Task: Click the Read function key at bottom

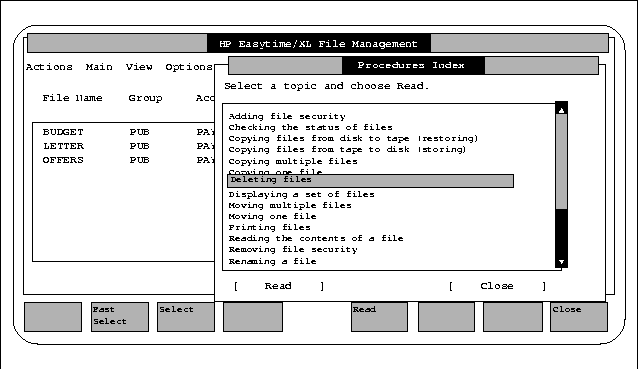Action: [x=379, y=317]
